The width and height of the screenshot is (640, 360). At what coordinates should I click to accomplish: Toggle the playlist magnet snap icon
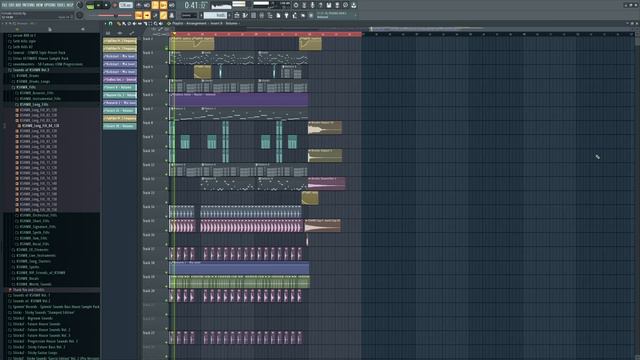(110, 24)
